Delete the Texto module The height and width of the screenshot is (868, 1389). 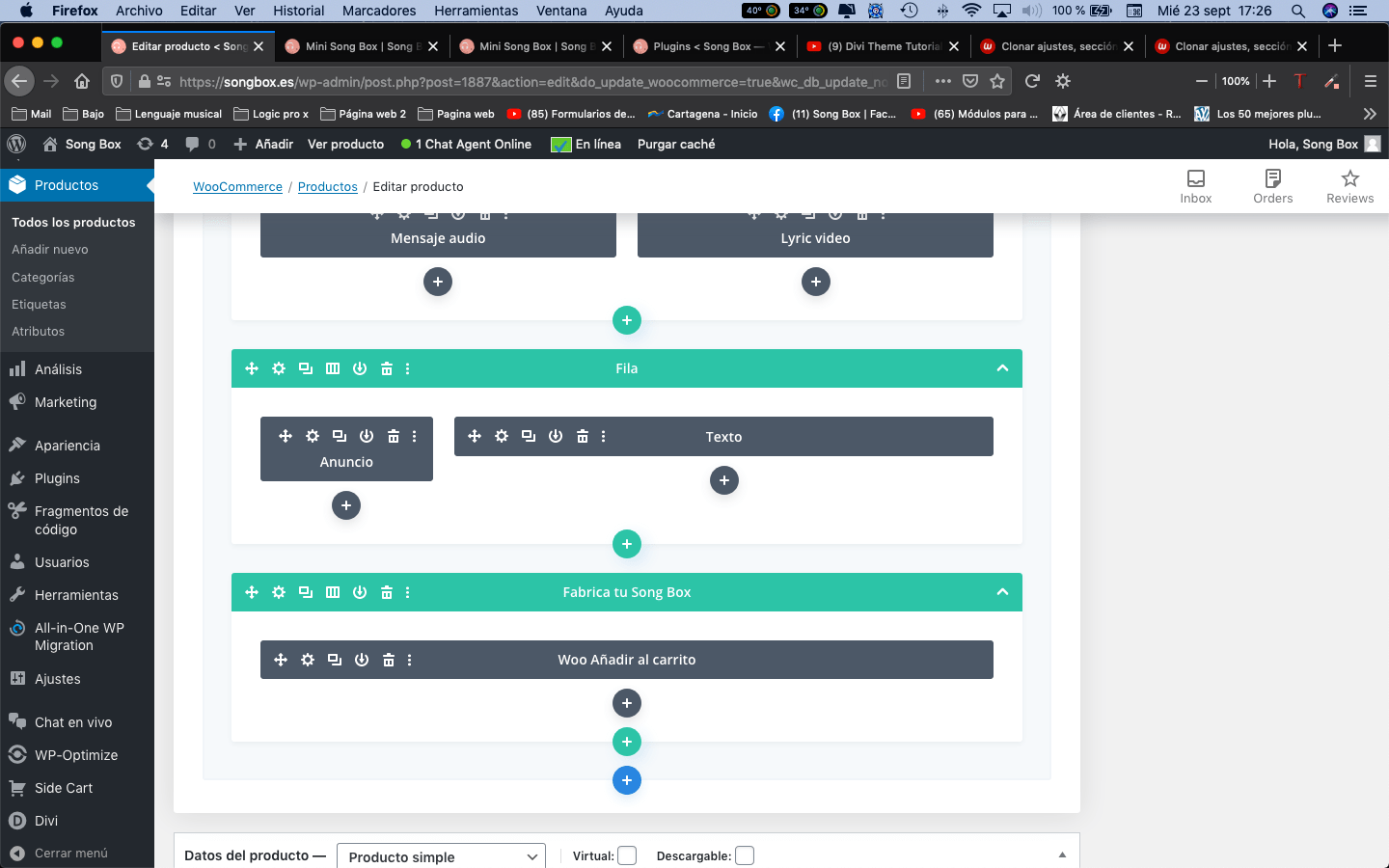pos(583,436)
